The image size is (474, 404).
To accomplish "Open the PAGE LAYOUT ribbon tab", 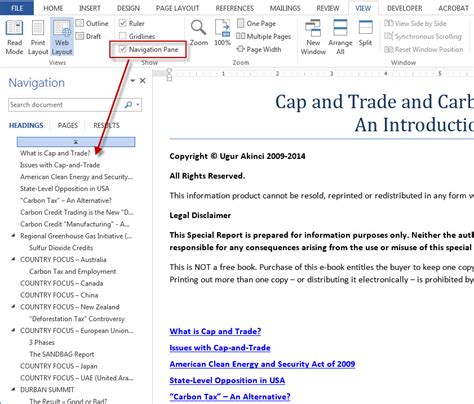I will click(x=178, y=8).
